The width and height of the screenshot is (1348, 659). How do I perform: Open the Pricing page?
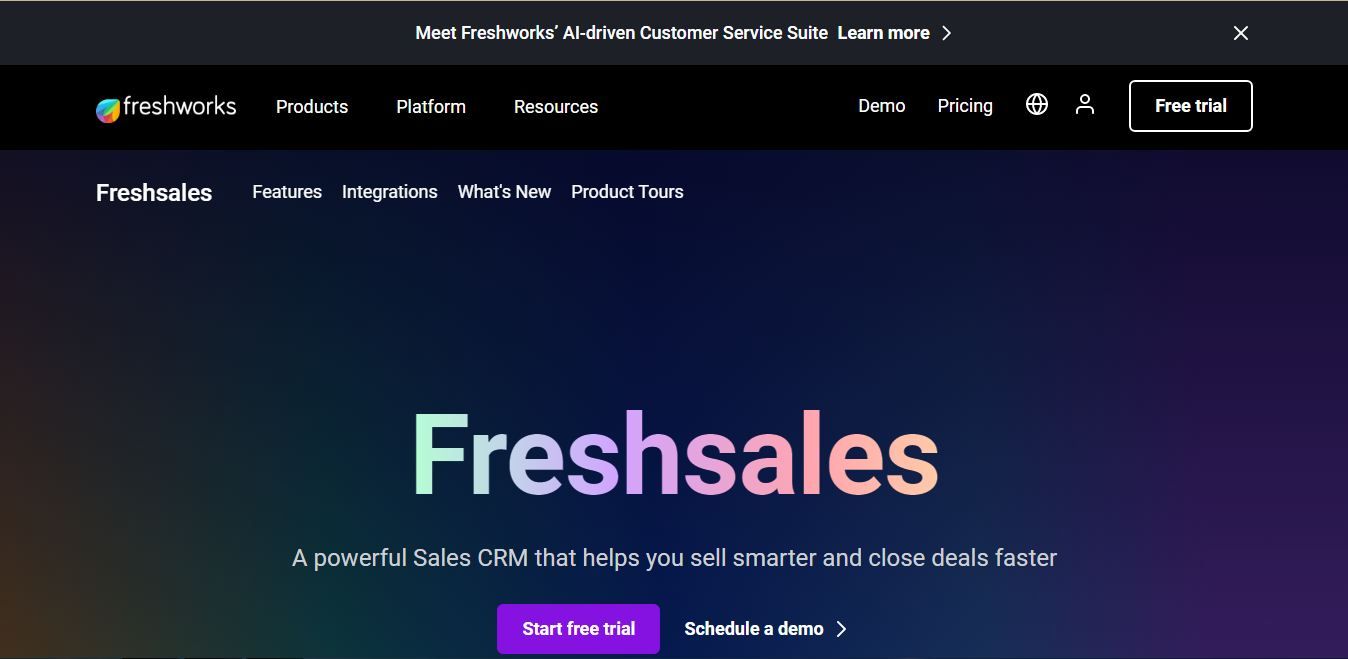(964, 105)
